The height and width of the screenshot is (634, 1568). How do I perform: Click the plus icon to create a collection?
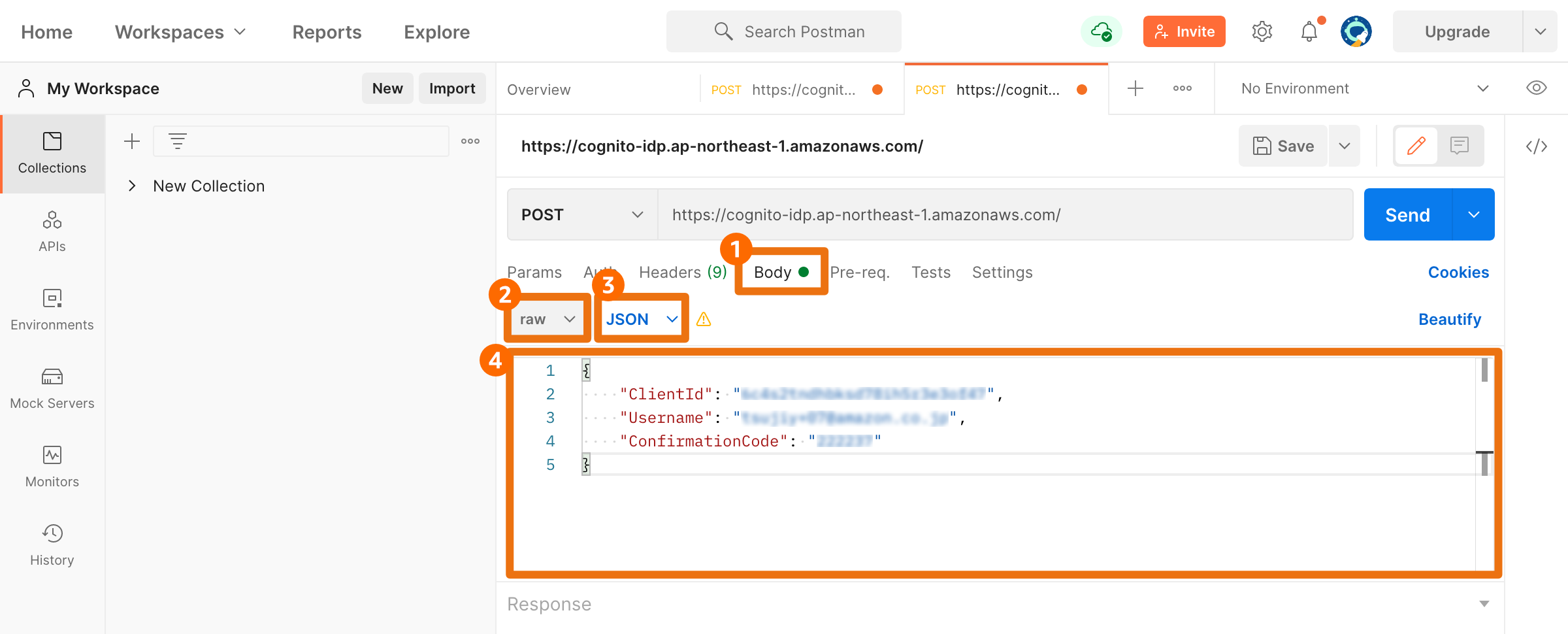132,141
